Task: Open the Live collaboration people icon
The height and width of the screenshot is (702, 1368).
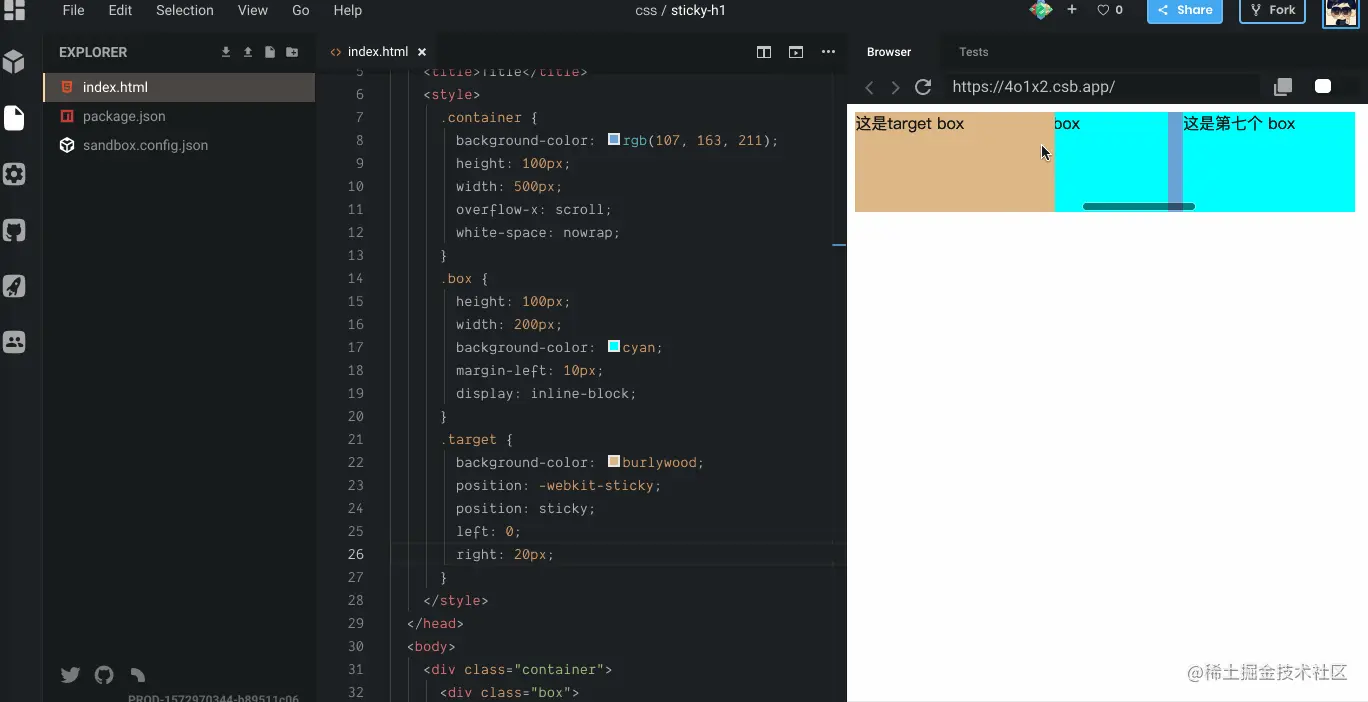Action: click(14, 342)
